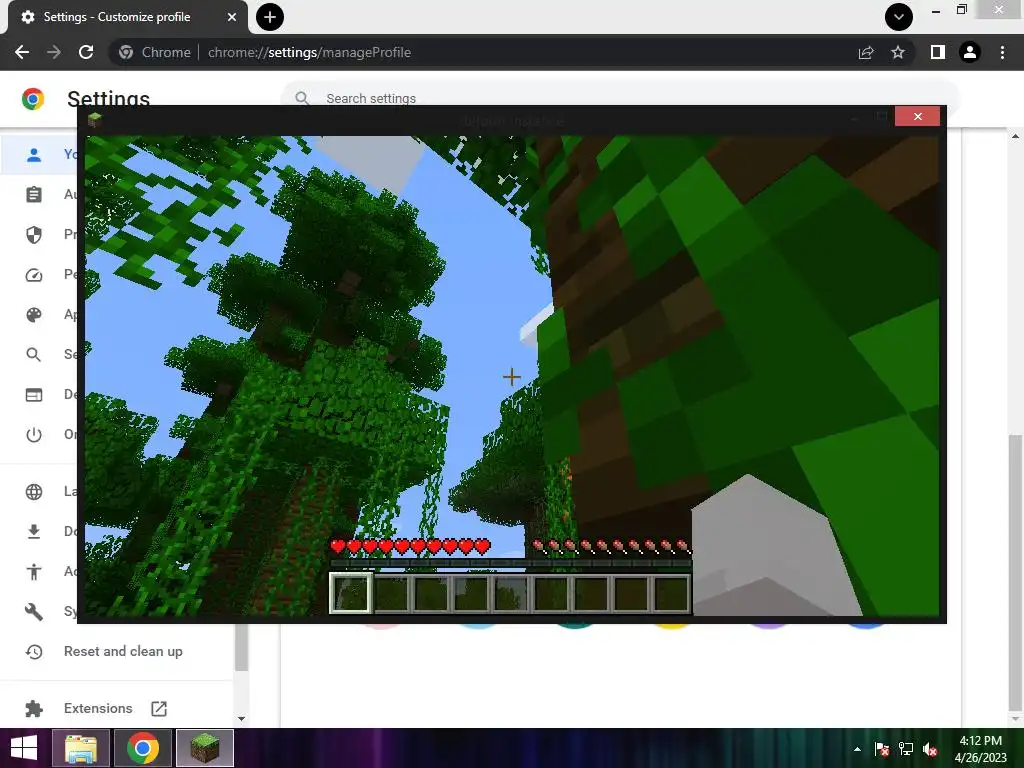Click the sidebar scrollbar down arrow
The width and height of the screenshot is (1024, 768).
click(x=241, y=719)
